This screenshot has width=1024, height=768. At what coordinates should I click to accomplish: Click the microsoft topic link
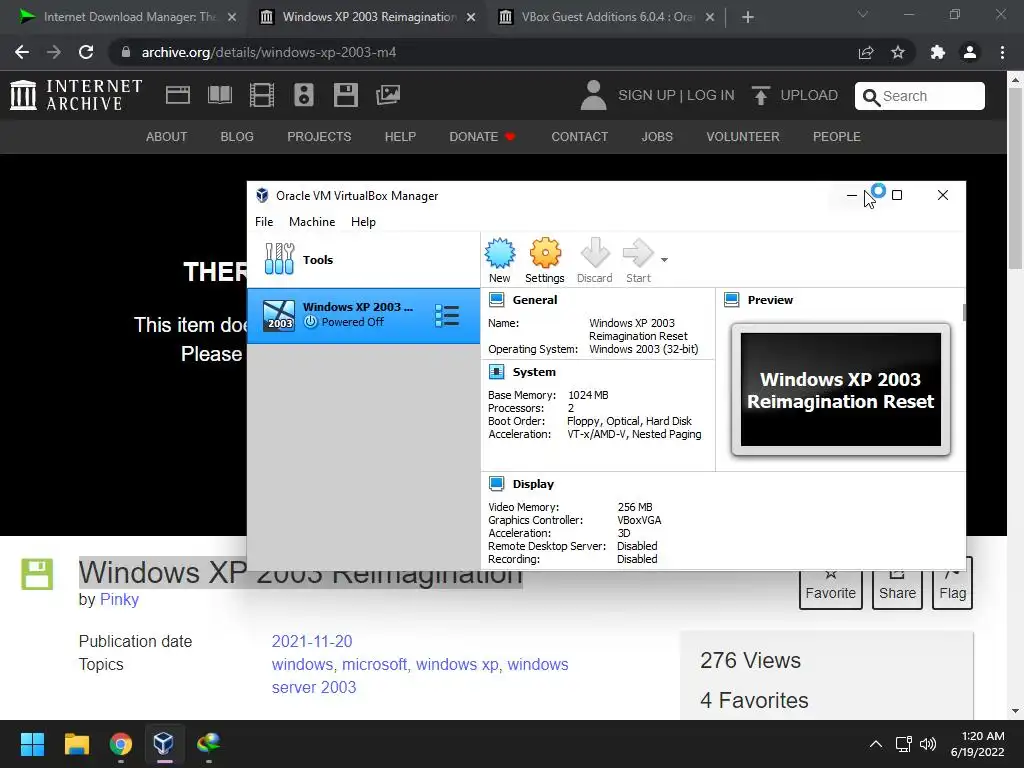point(374,664)
